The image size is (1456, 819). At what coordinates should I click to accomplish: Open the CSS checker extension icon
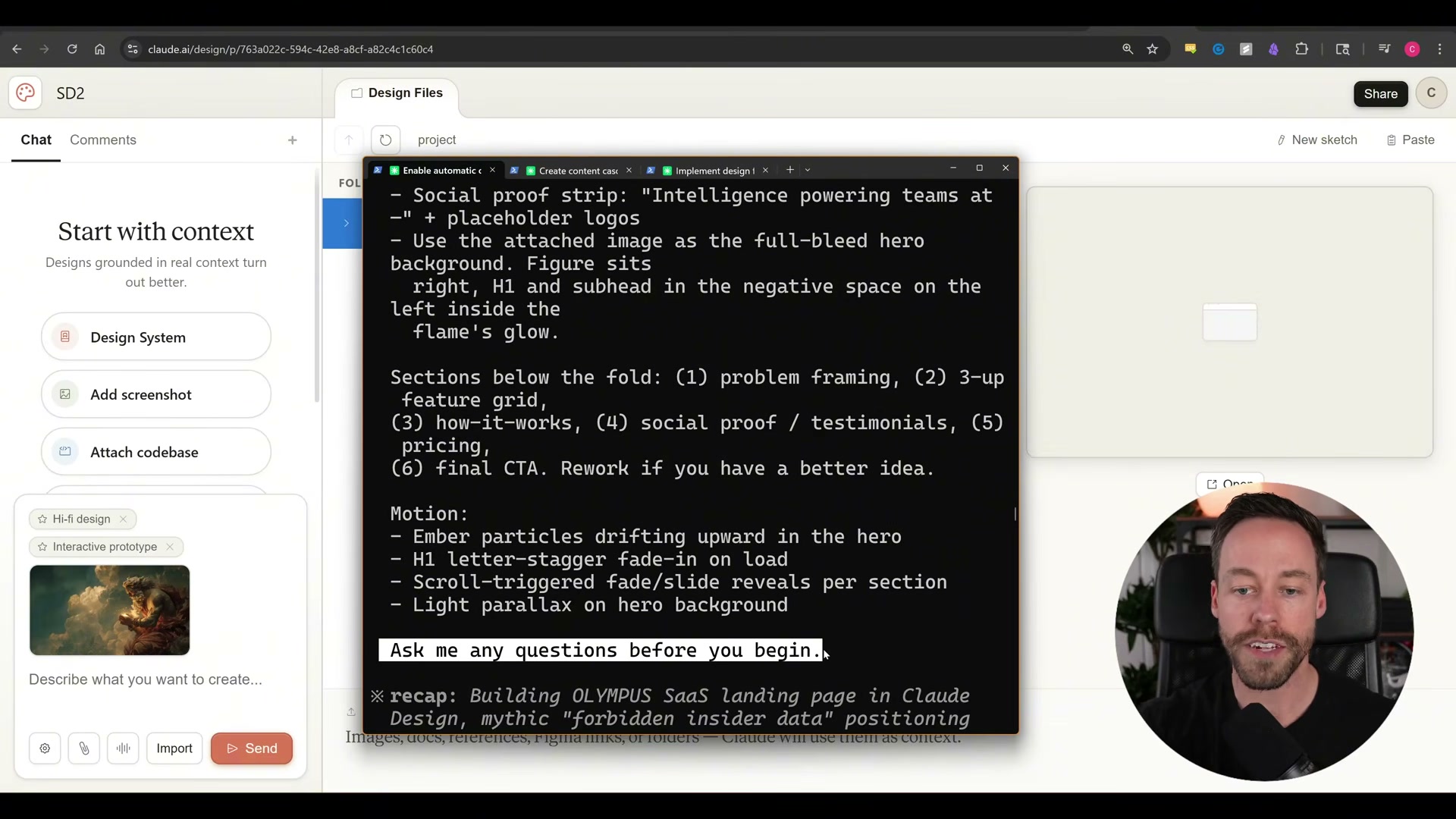pyautogui.click(x=1191, y=49)
